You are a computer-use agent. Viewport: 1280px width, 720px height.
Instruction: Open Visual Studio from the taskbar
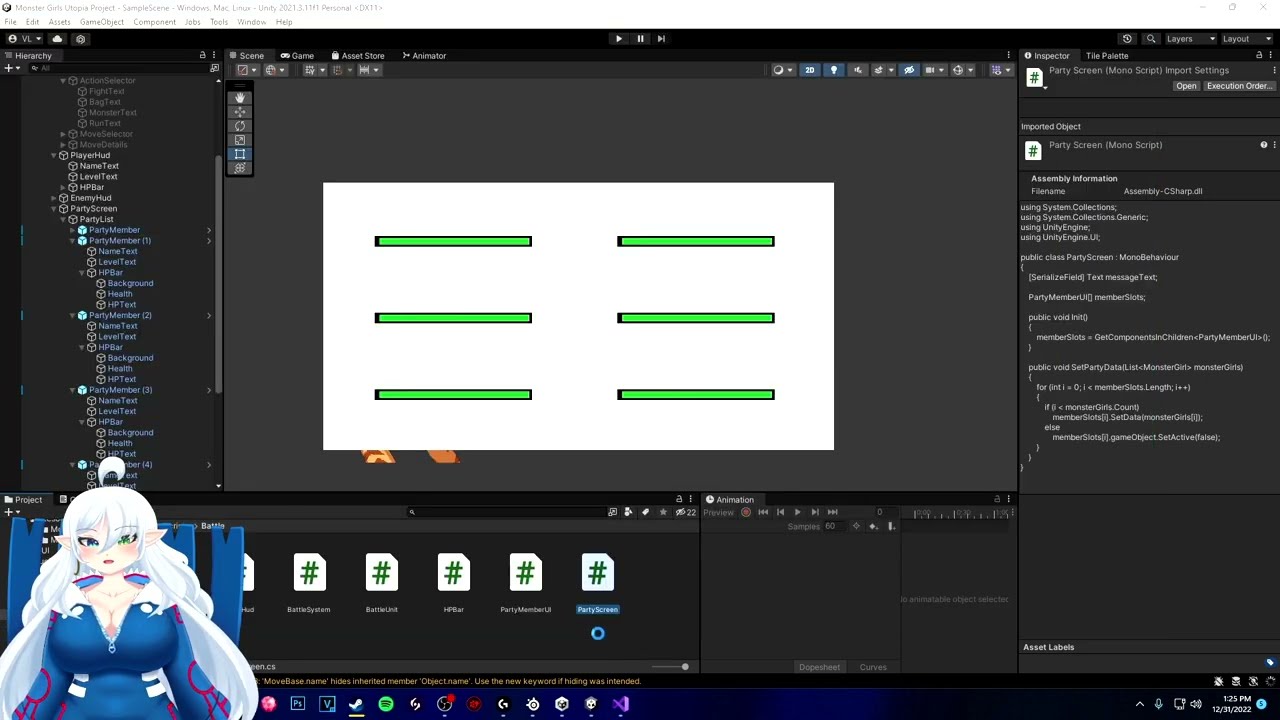click(621, 704)
